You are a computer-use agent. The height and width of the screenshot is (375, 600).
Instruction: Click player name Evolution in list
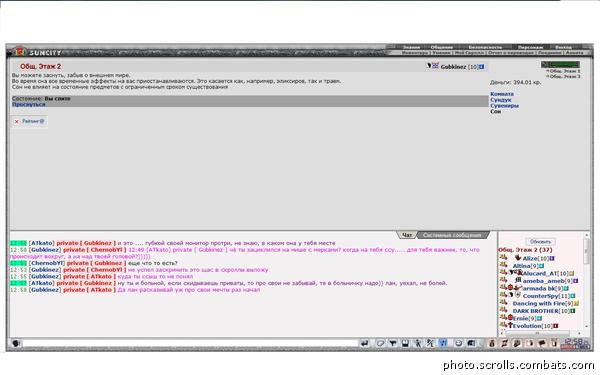(527, 326)
